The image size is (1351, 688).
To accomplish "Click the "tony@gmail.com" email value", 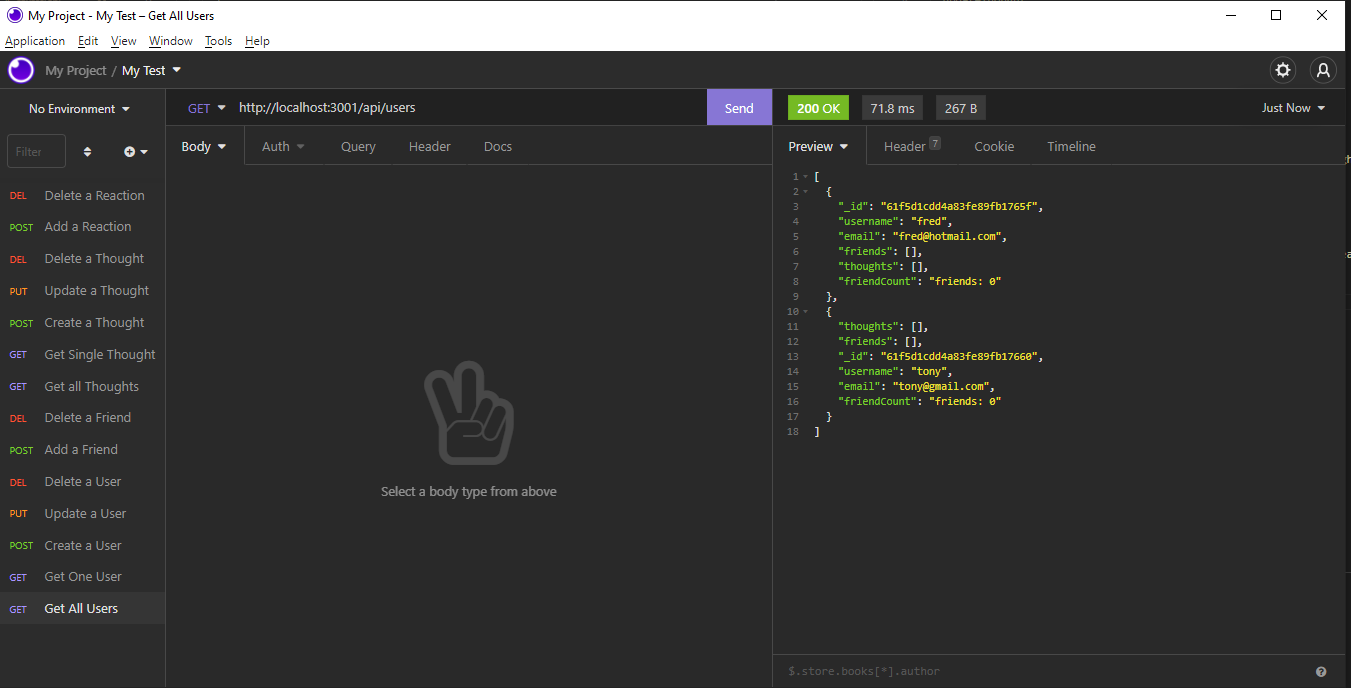I will (x=940, y=387).
